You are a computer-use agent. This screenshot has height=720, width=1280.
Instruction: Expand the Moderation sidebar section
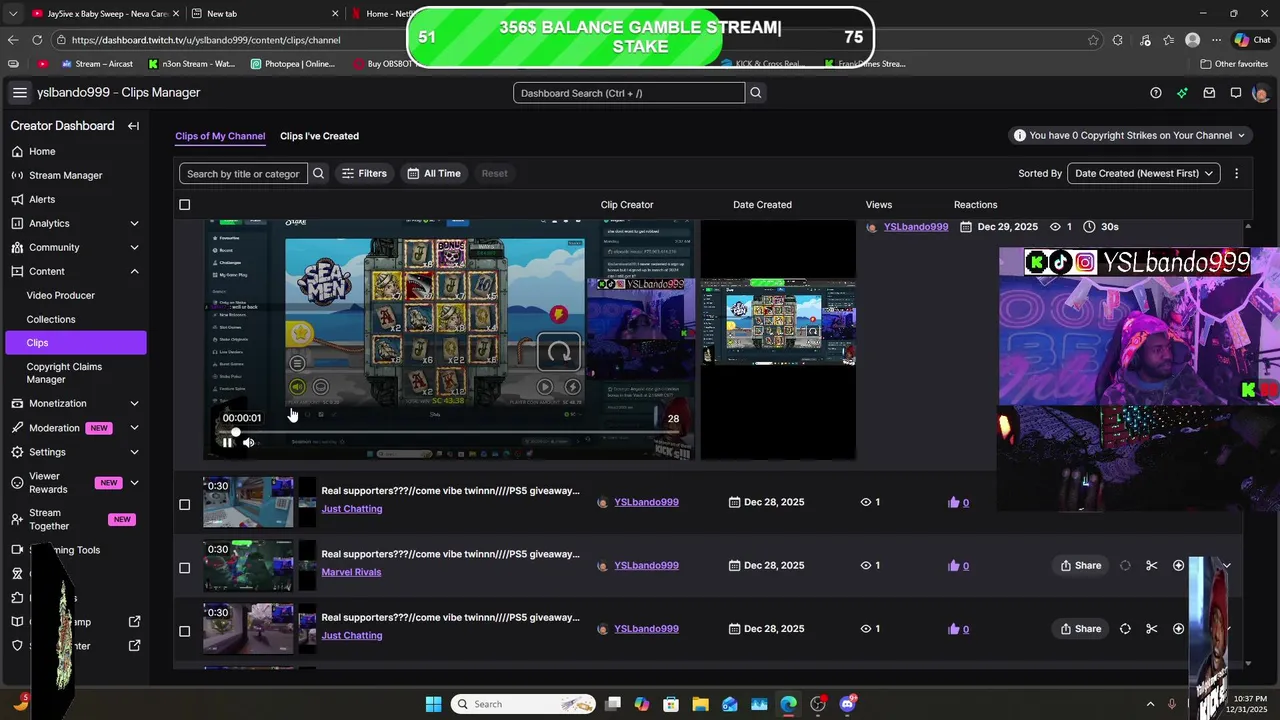point(134,428)
